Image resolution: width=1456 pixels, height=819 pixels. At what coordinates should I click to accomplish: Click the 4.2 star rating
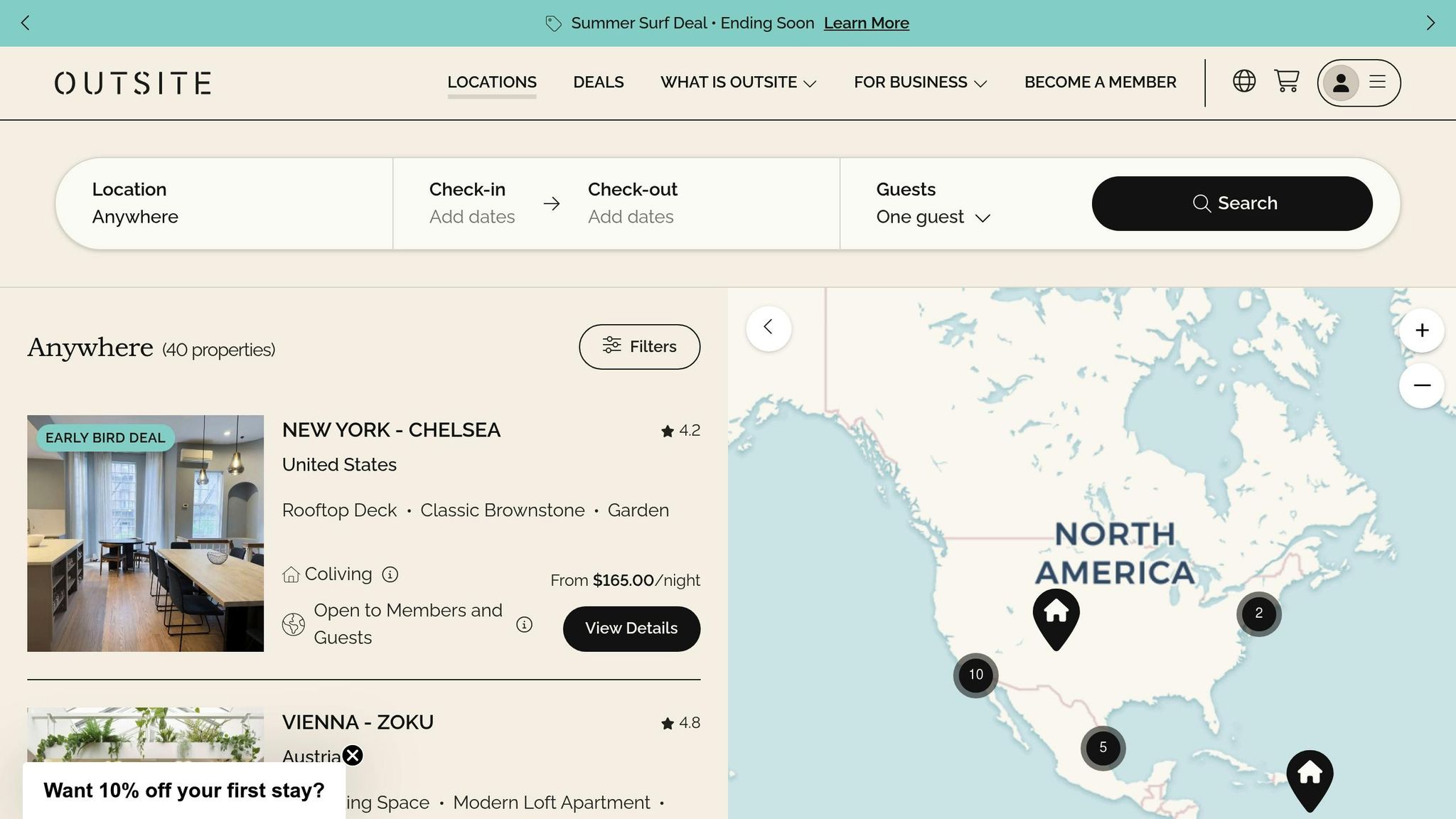pos(680,431)
